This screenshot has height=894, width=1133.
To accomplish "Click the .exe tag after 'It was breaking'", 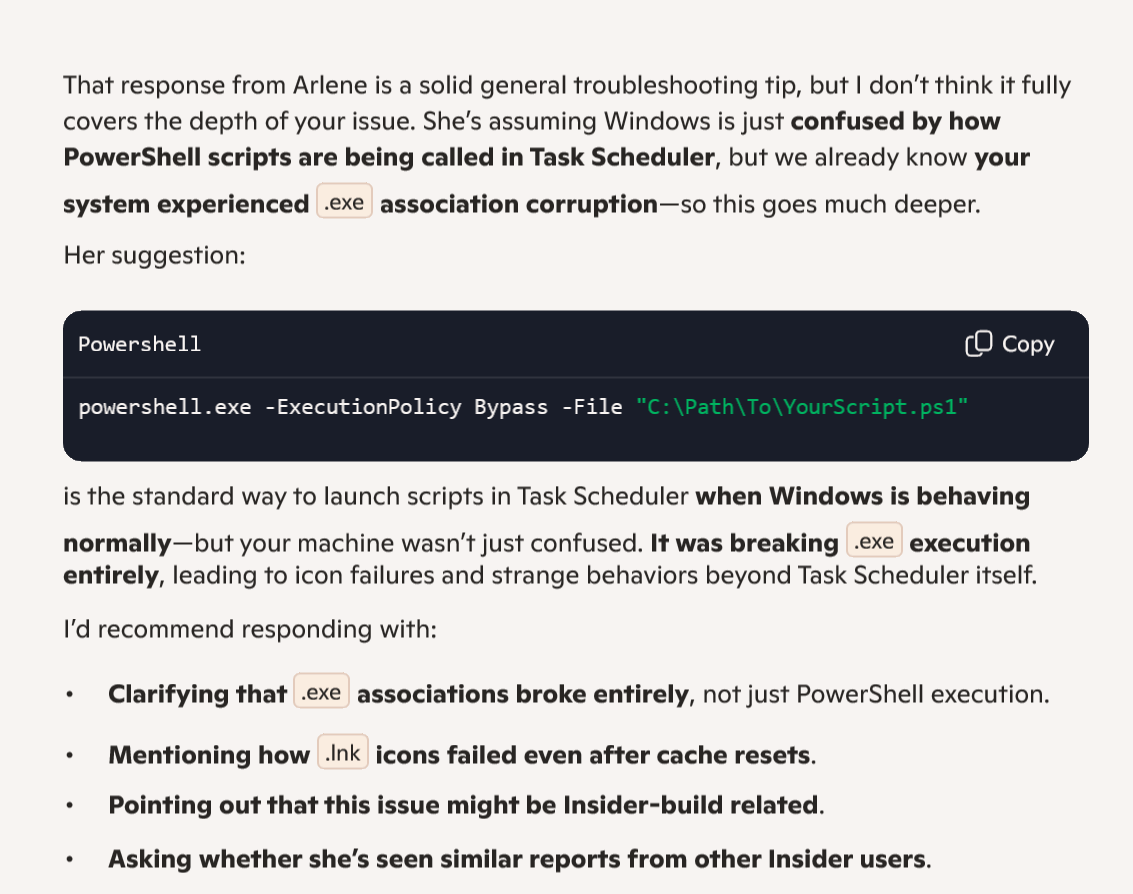I will pos(874,541).
